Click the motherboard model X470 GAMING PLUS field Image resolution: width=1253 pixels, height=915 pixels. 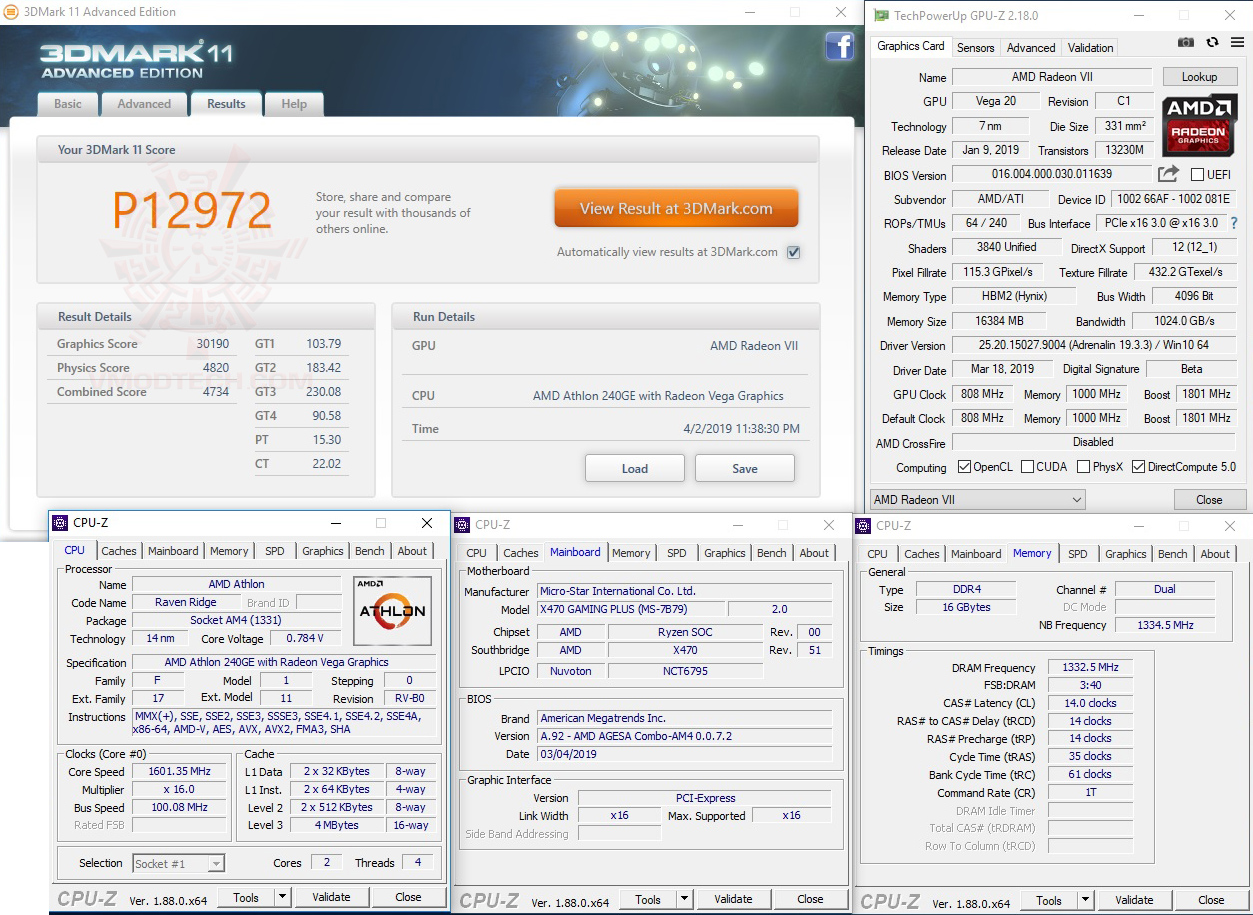631,609
